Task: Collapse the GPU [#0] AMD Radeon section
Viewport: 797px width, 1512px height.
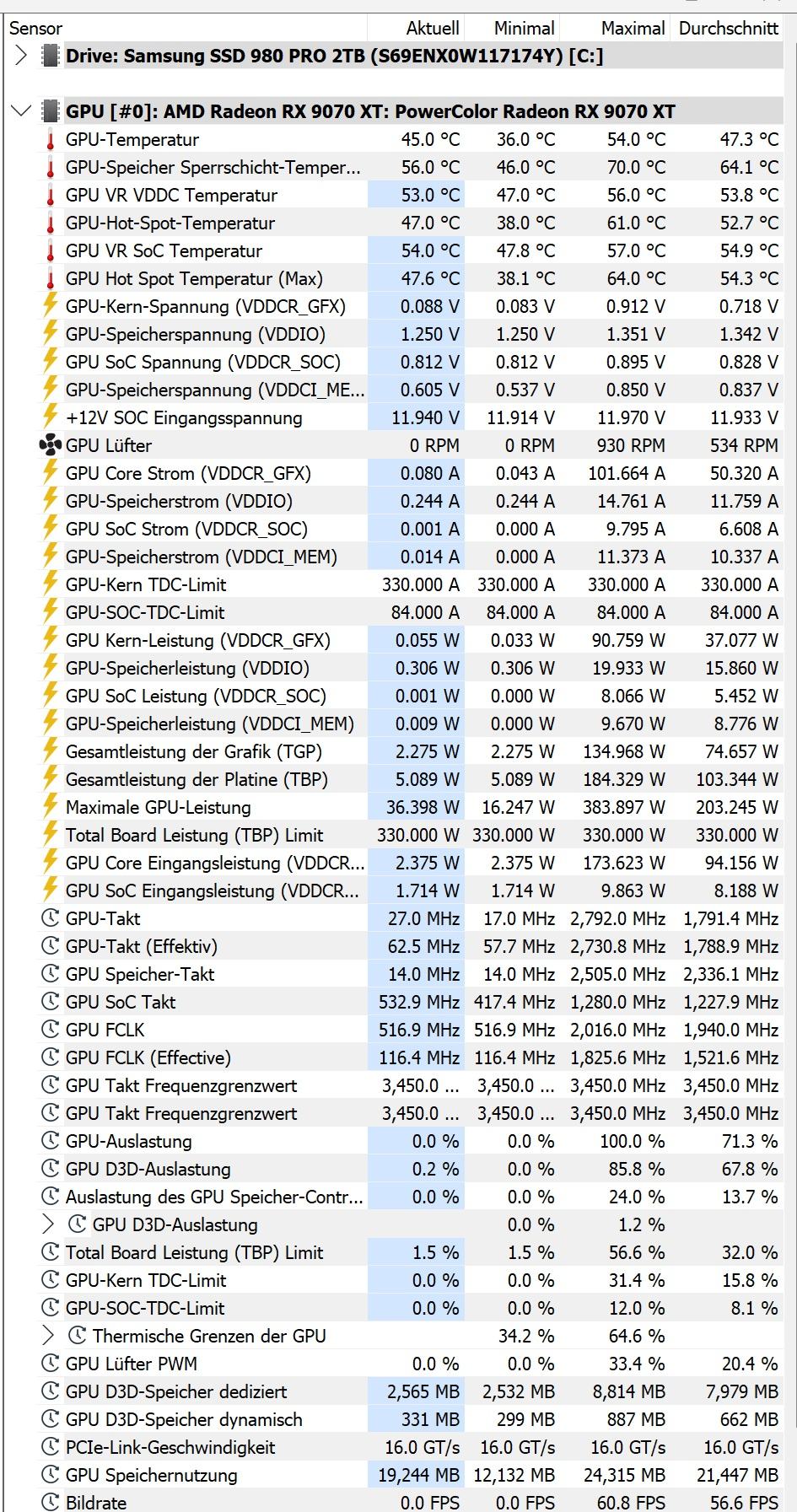Action: click(22, 111)
